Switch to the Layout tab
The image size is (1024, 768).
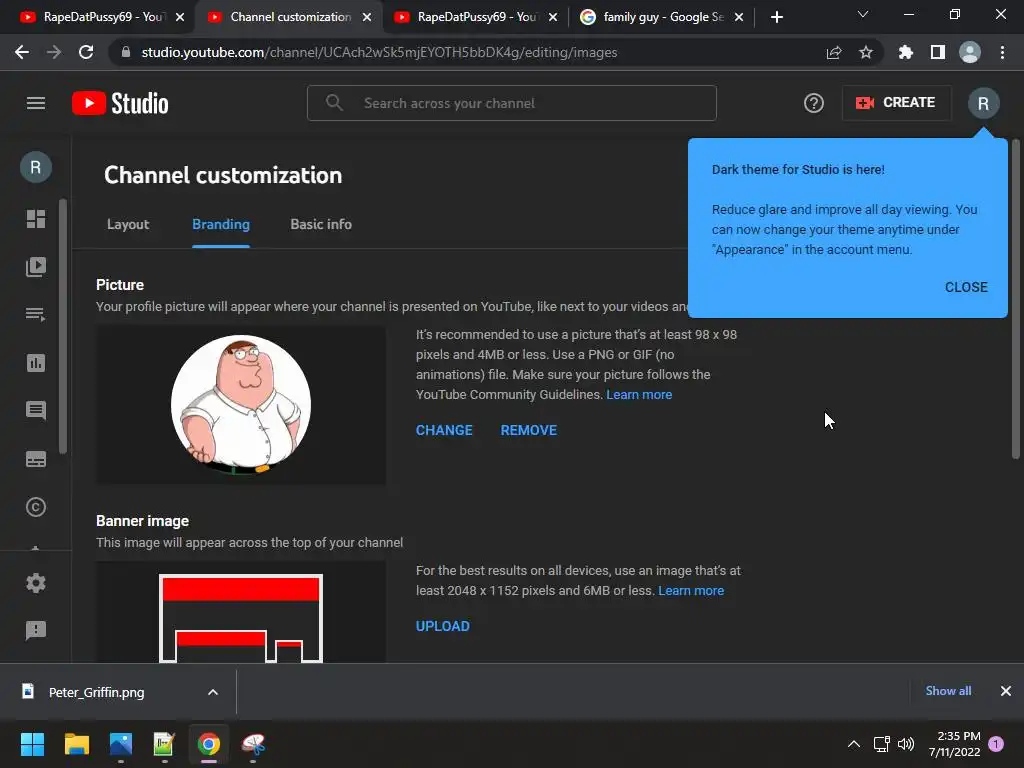tap(128, 224)
